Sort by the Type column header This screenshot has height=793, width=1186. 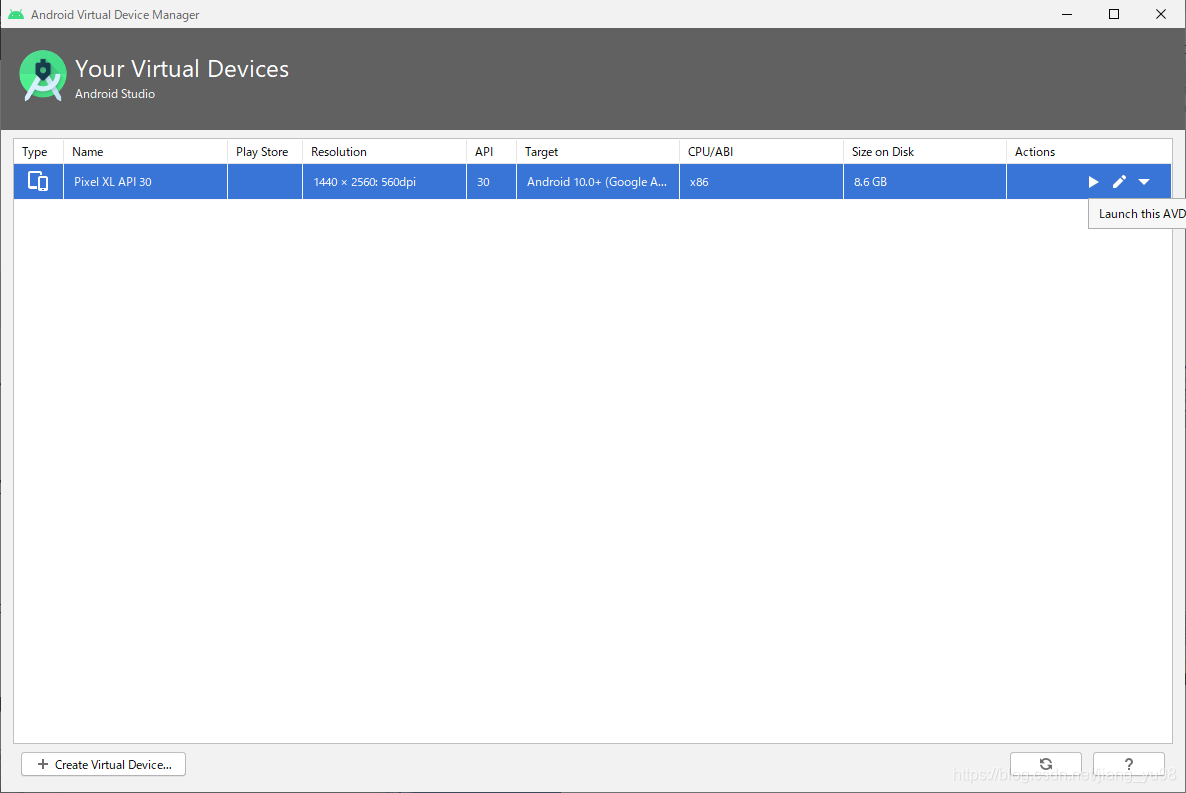coord(39,151)
